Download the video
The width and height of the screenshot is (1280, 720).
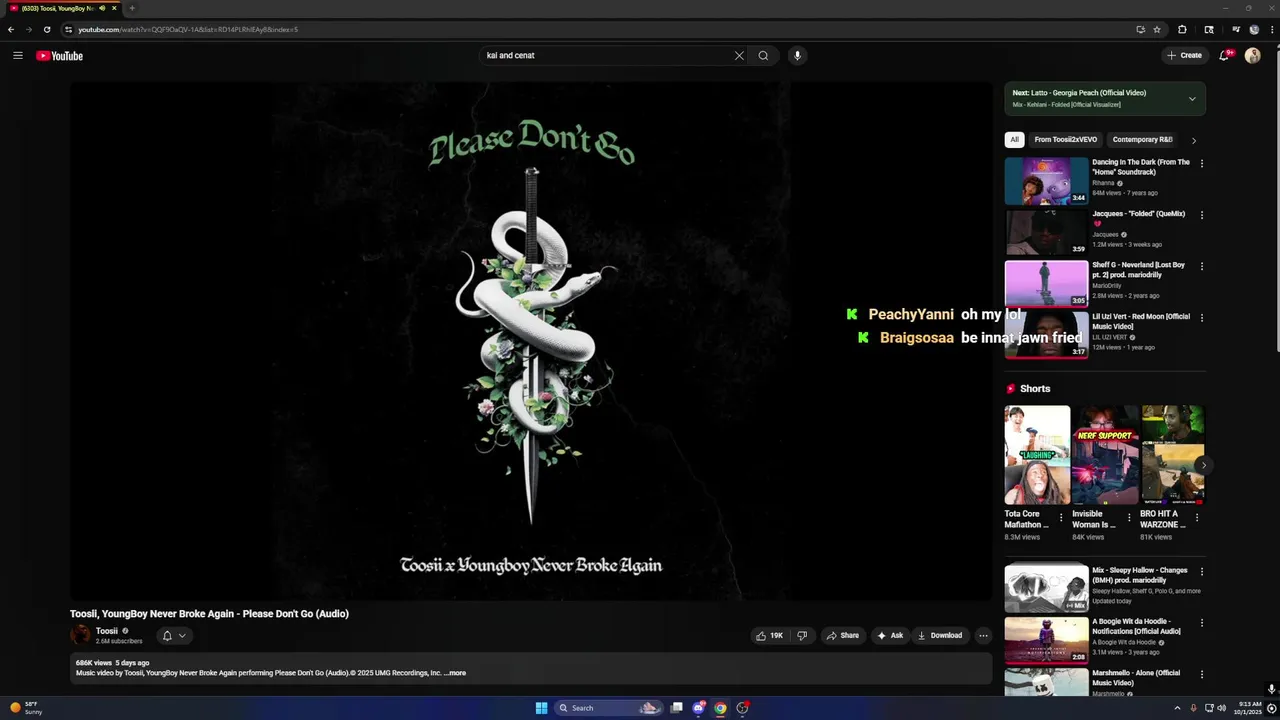coord(940,635)
